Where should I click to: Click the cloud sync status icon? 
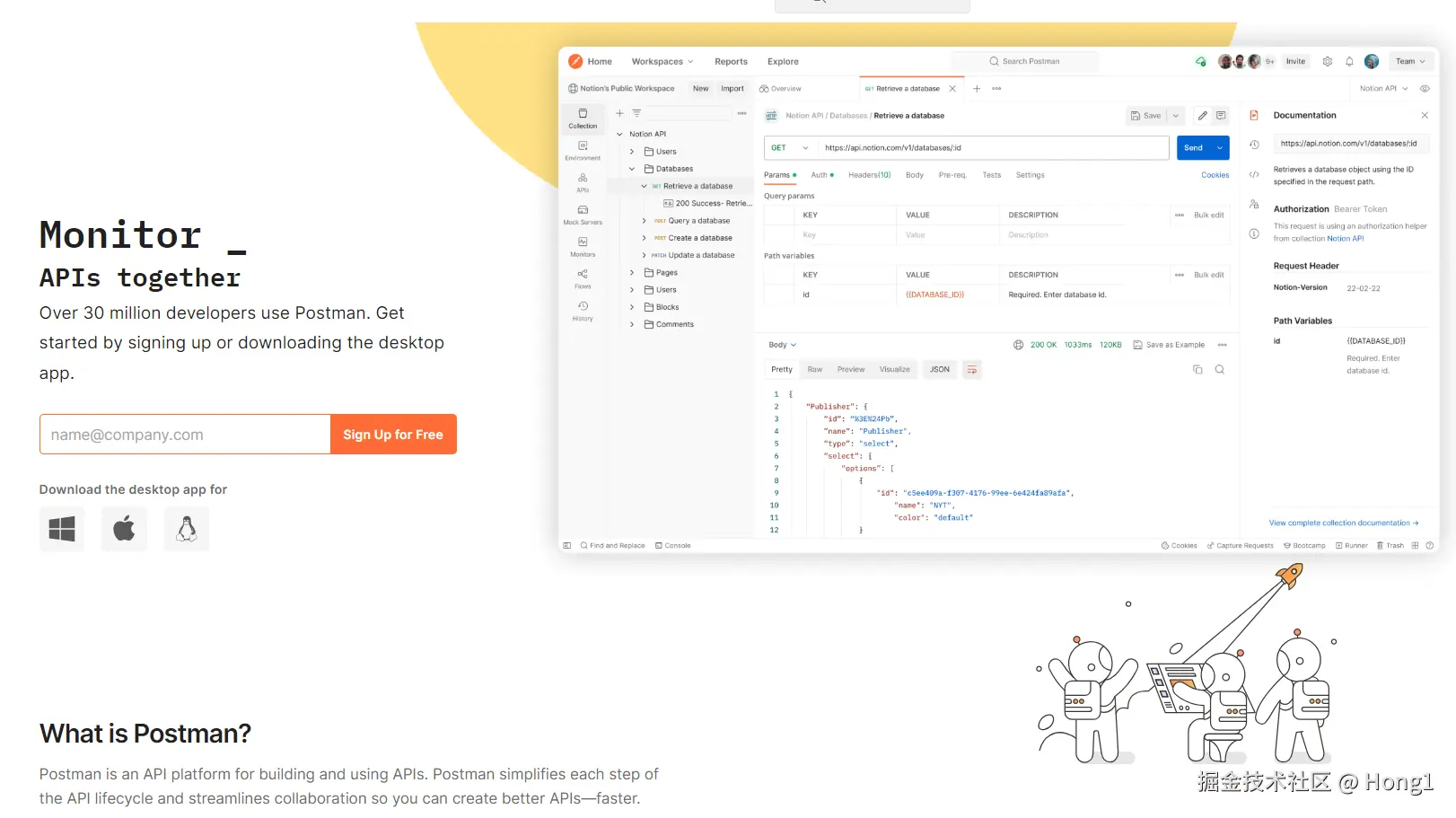coord(1201,61)
